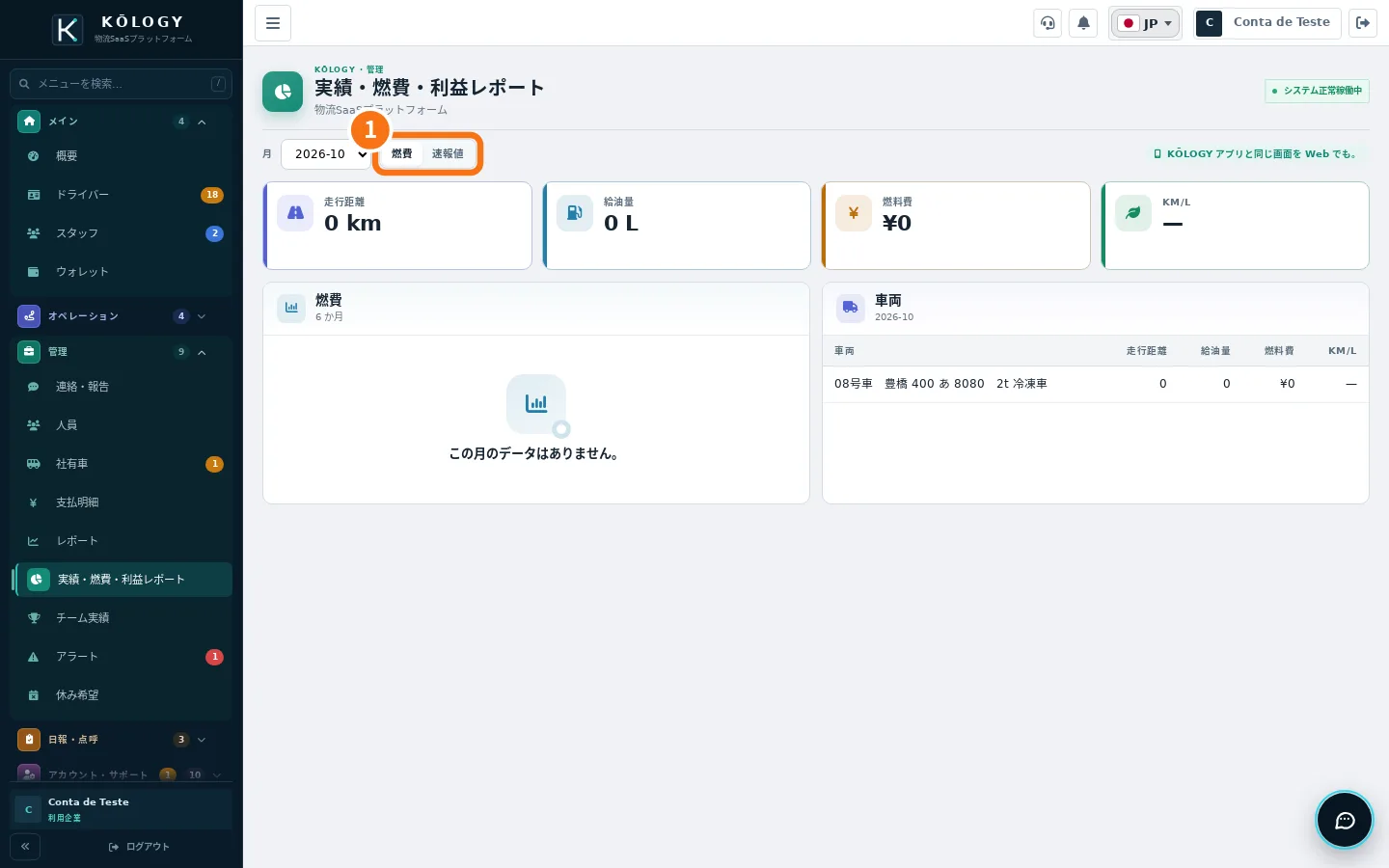Viewport: 1389px width, 868px height.
Task: Expand the 日報・点呼 section
Action: click(122, 740)
